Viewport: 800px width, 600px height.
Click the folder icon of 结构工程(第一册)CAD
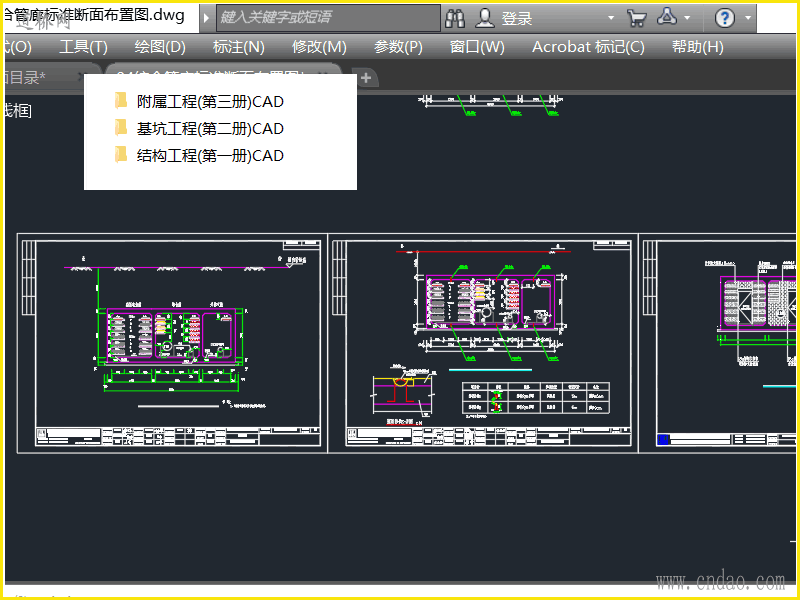point(121,155)
